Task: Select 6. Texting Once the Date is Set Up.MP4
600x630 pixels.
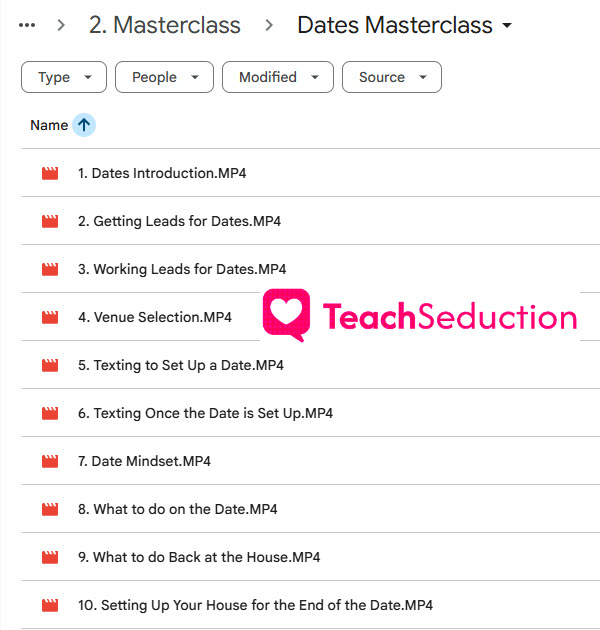Action: click(310, 413)
